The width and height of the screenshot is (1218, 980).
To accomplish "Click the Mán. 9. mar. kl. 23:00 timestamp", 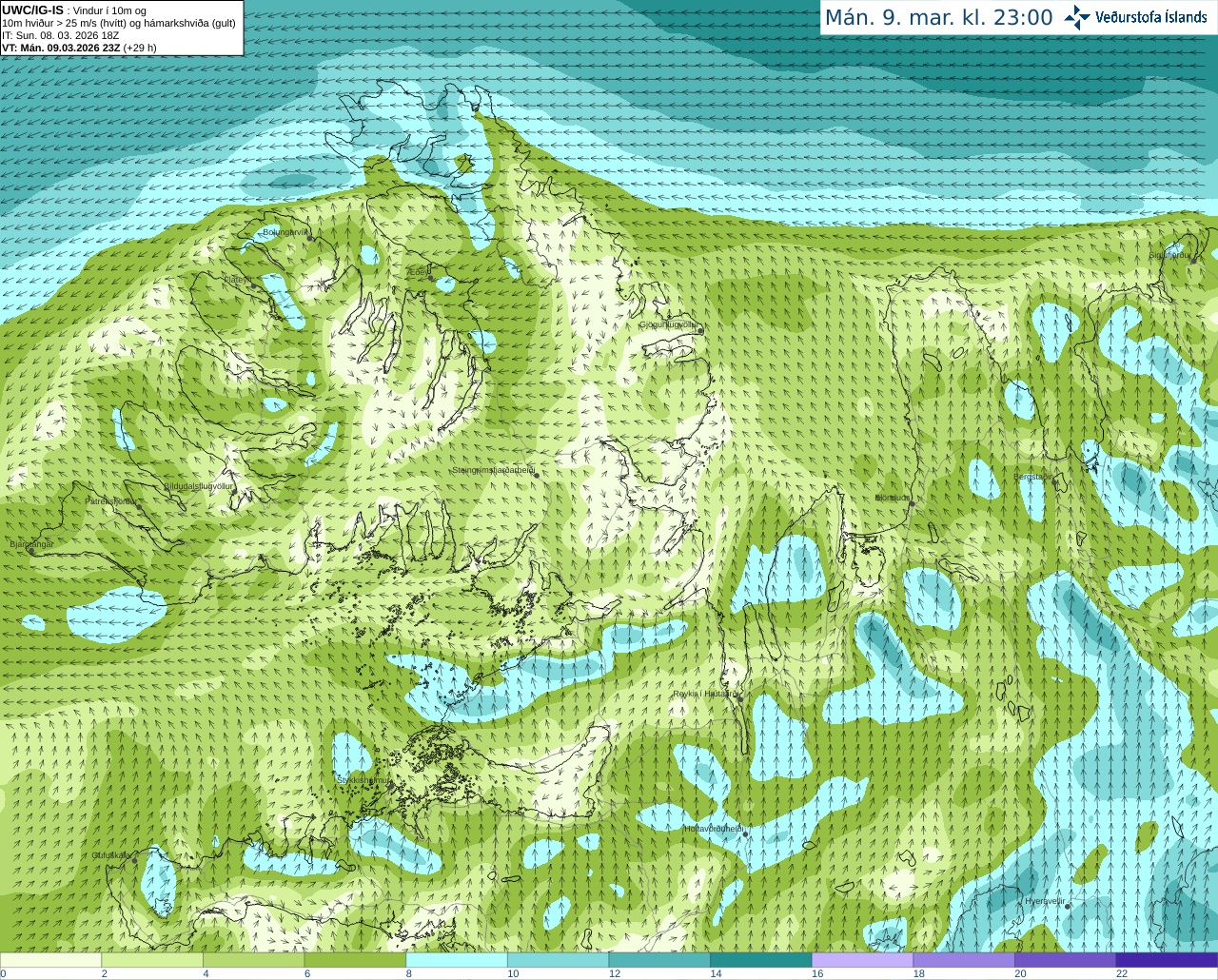I will [938, 17].
